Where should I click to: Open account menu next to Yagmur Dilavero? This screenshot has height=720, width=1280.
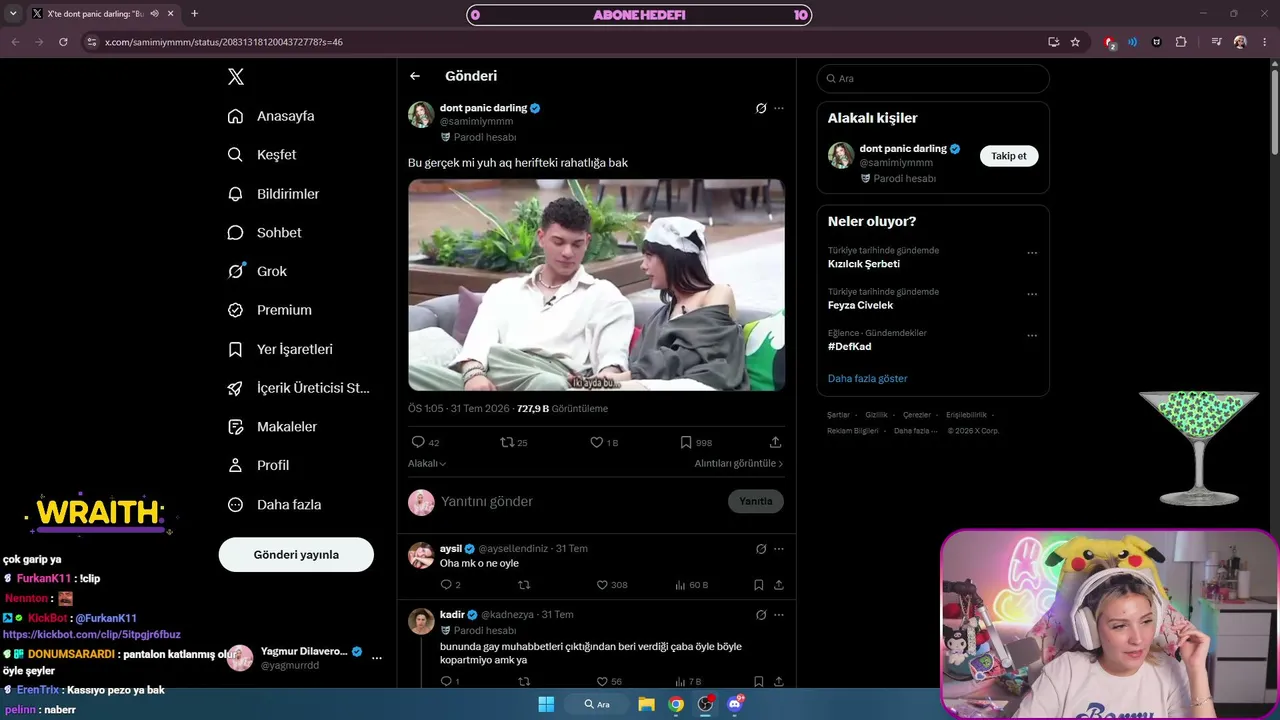[x=377, y=658]
